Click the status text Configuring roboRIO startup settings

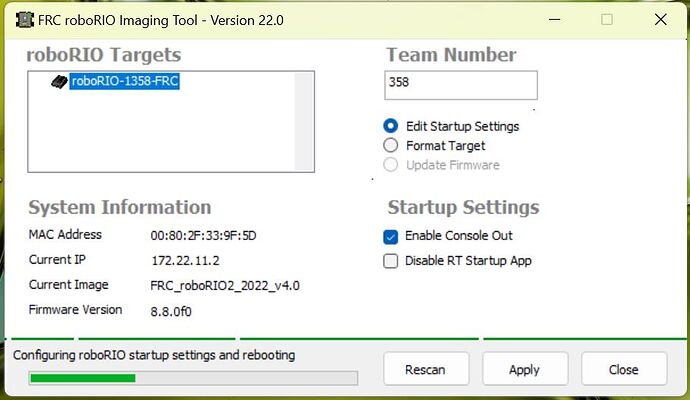click(154, 355)
